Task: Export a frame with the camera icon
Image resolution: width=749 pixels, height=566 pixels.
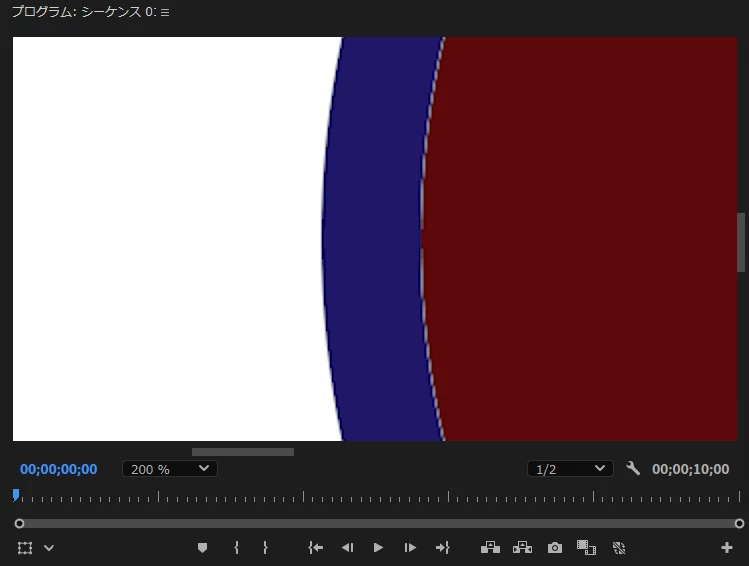Action: tap(555, 548)
